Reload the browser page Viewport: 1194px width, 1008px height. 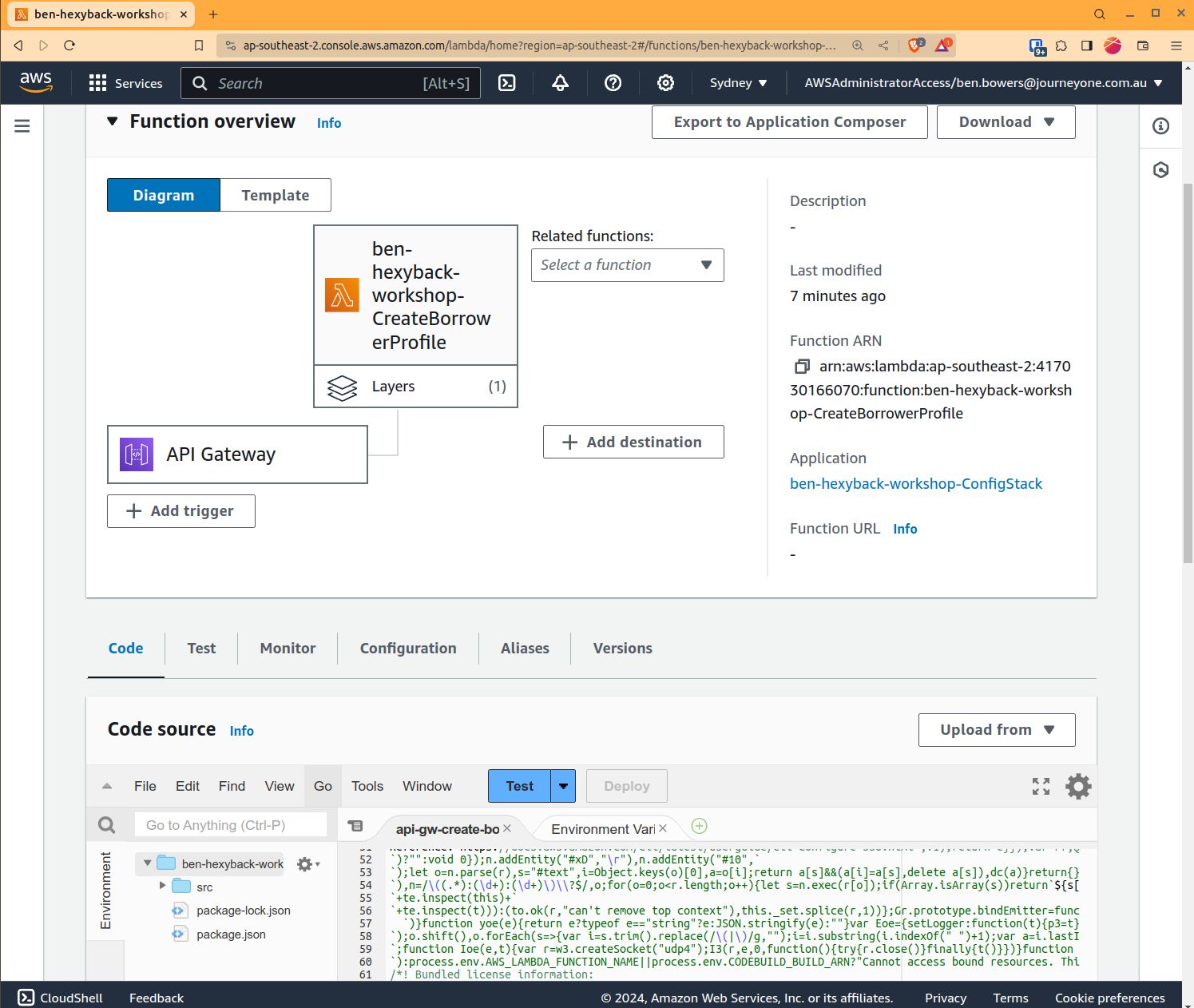coord(69,46)
